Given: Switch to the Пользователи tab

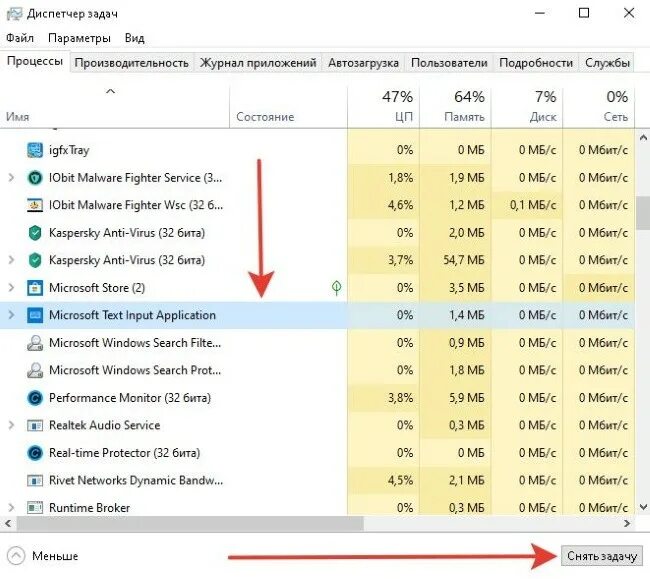Looking at the screenshot, I should pyautogui.click(x=449, y=63).
